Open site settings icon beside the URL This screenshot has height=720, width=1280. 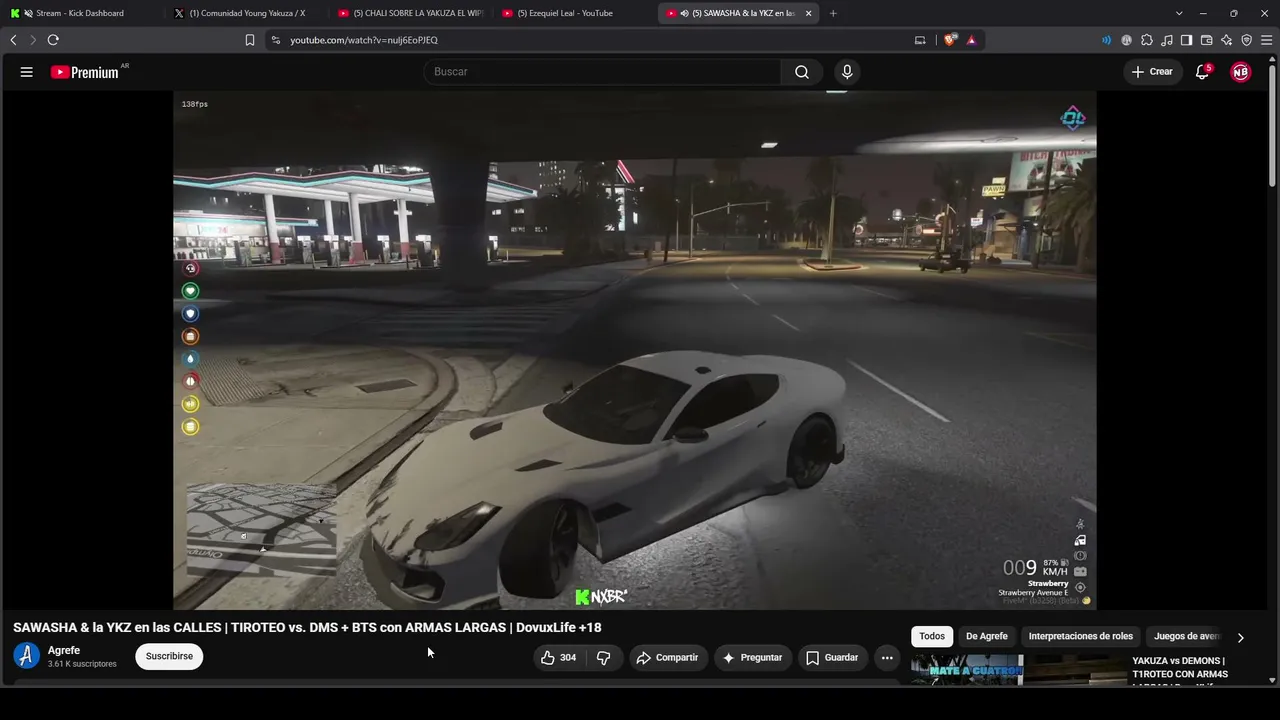pyautogui.click(x=276, y=40)
